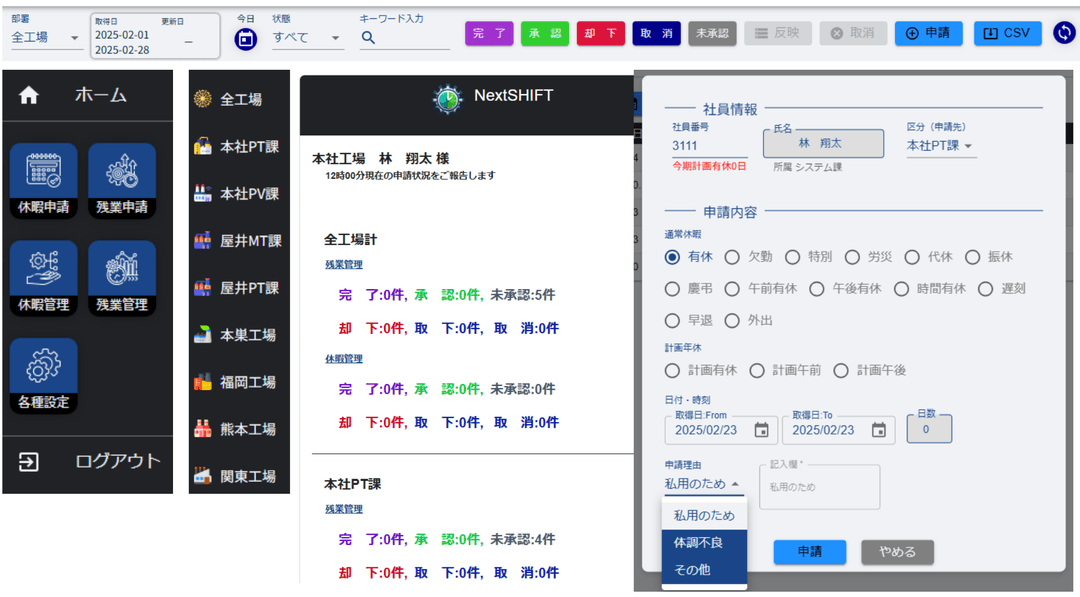Click the purple 完了 status filter
Screen dimensions: 1080x597
tap(489, 33)
